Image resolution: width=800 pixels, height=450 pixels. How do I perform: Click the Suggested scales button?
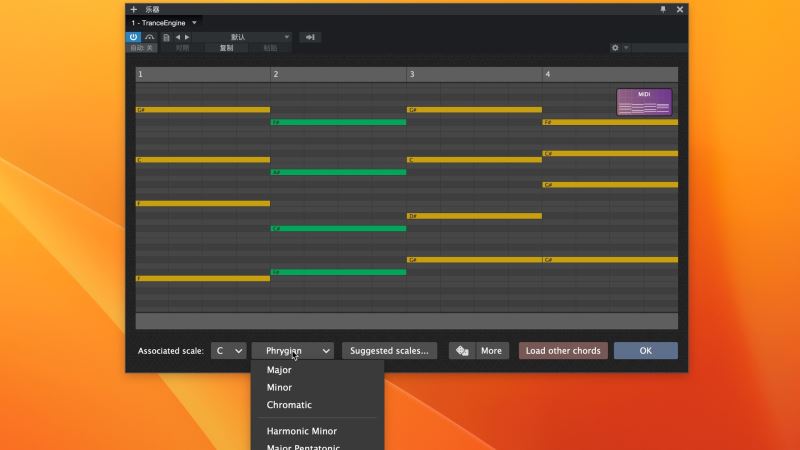(389, 351)
